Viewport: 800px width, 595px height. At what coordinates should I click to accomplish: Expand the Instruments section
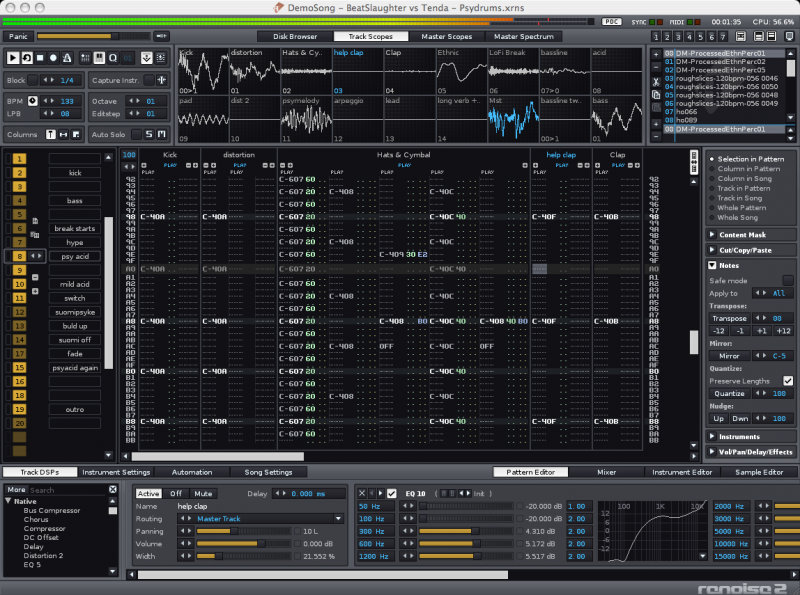[712, 436]
